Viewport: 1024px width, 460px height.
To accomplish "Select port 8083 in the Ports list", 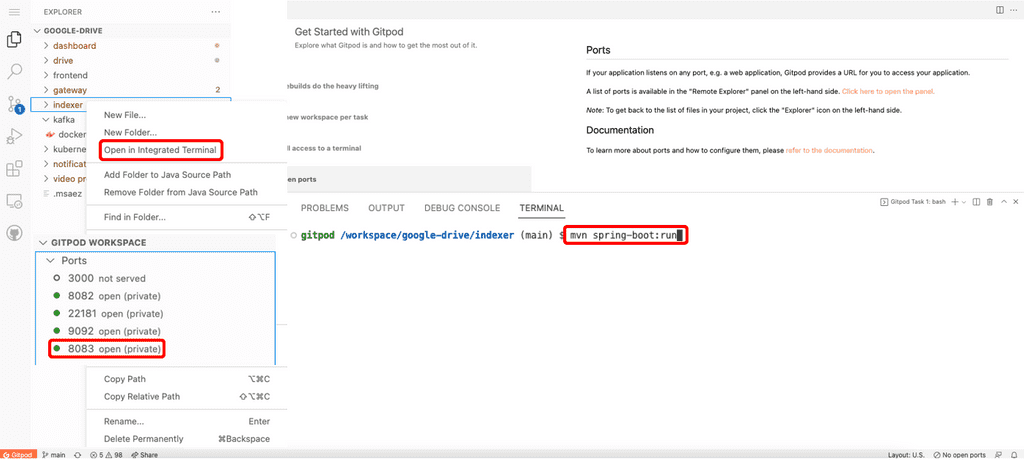I will (113, 349).
